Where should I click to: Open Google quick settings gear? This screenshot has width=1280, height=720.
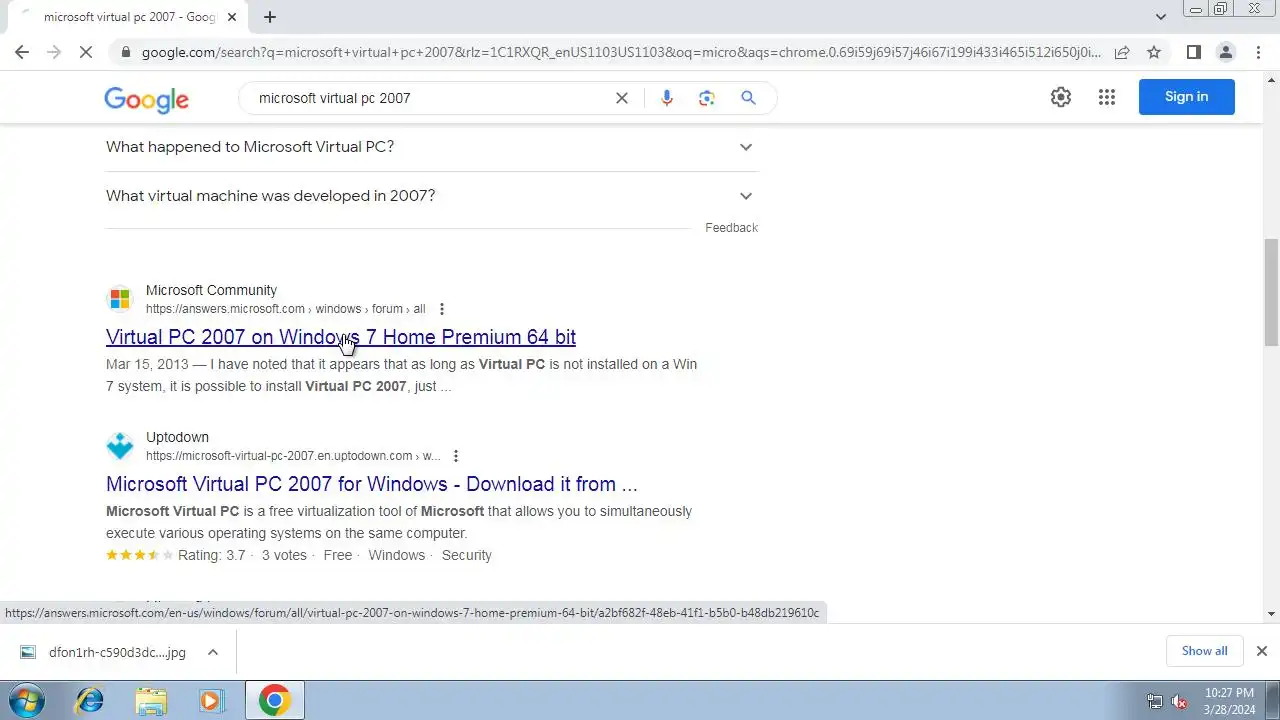click(1061, 97)
